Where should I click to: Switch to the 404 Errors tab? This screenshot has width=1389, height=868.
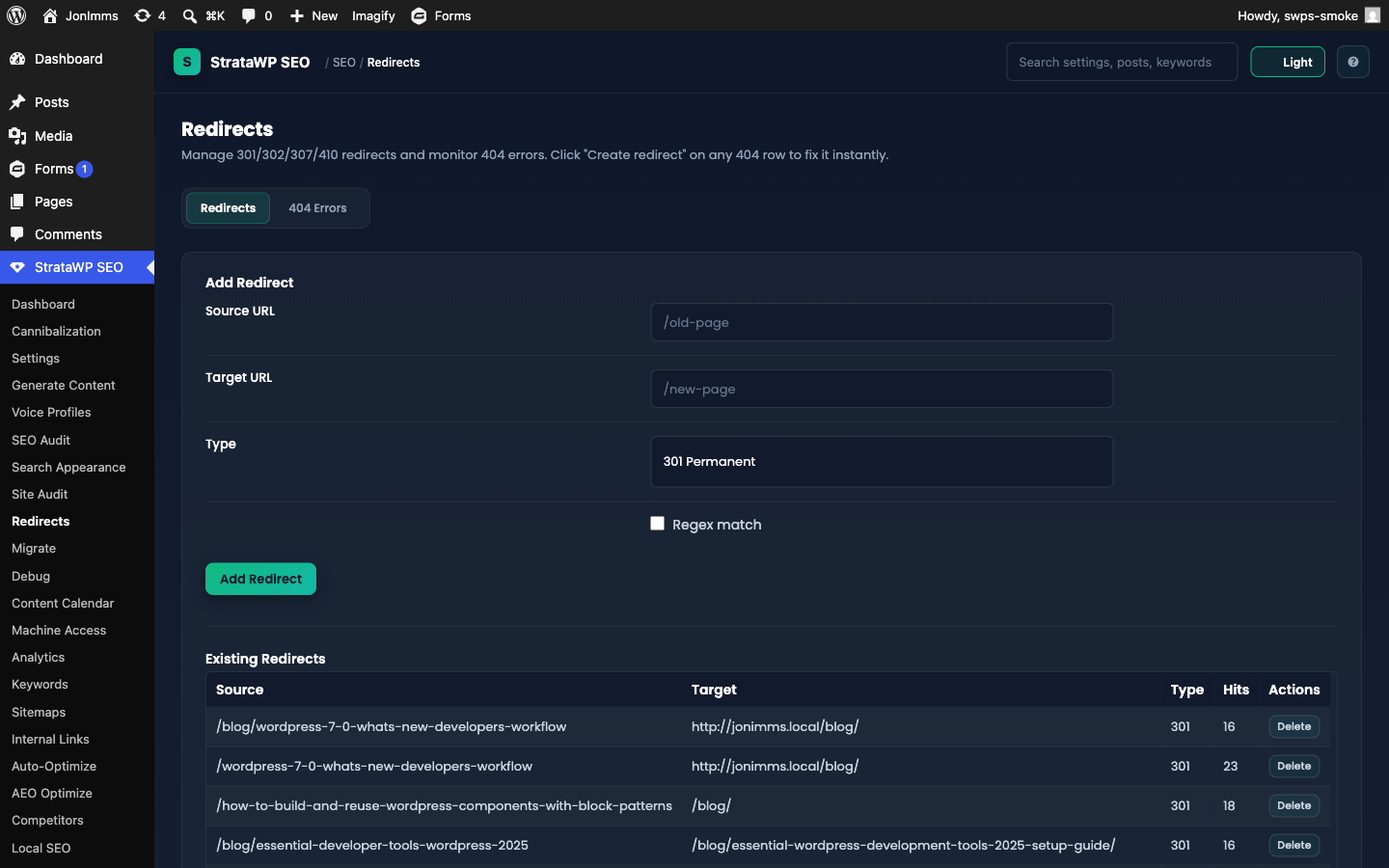click(x=317, y=208)
